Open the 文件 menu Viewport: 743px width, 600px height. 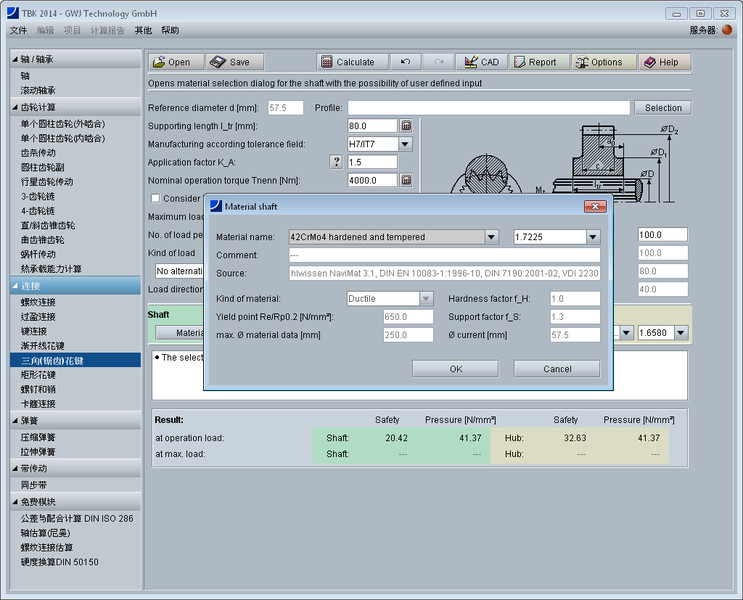pos(18,30)
